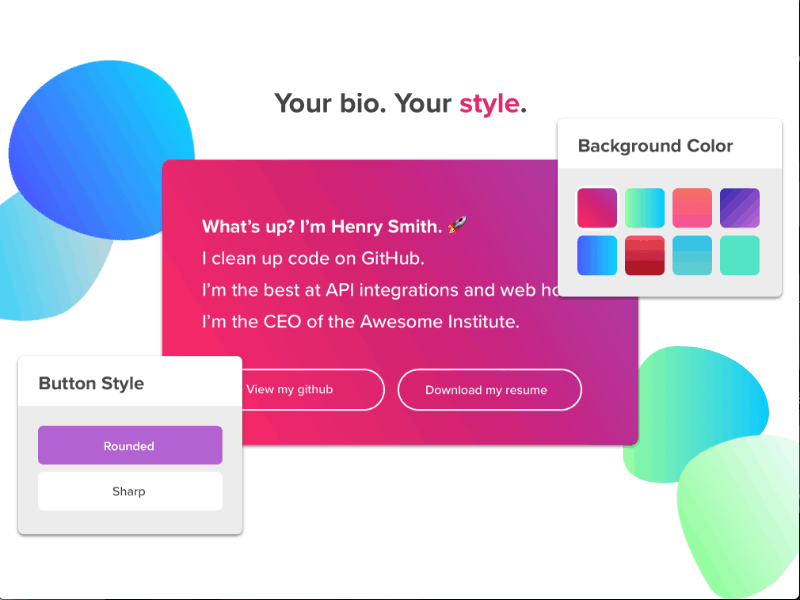Screen dimensions: 800x600
Task: Click the Button Style panel heading
Action: coord(91,383)
